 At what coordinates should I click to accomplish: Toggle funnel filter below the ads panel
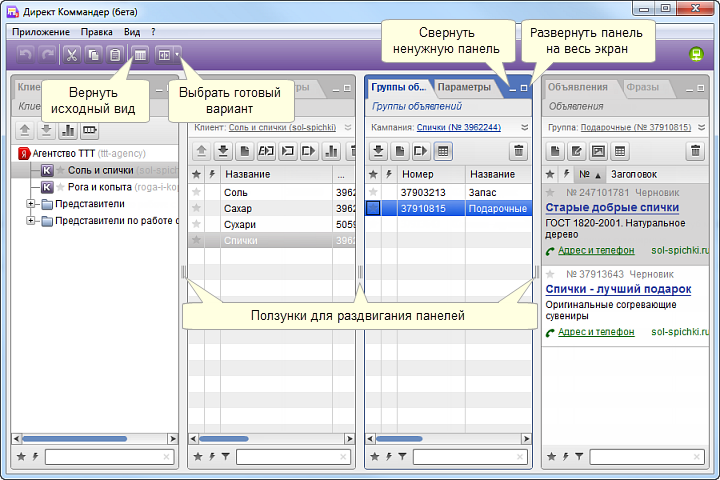pyautogui.click(x=579, y=457)
